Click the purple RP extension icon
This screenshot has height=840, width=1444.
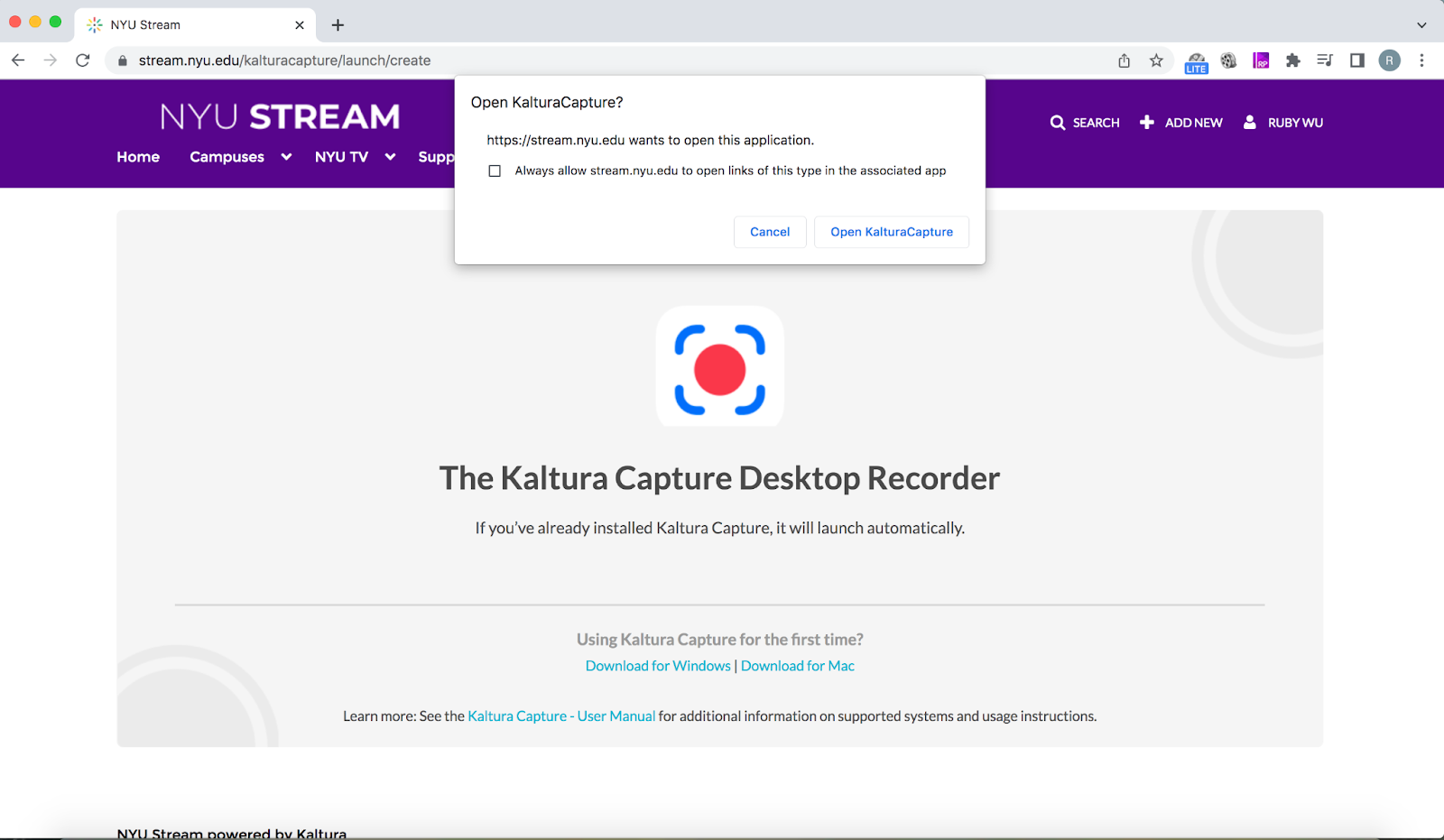pyautogui.click(x=1261, y=60)
